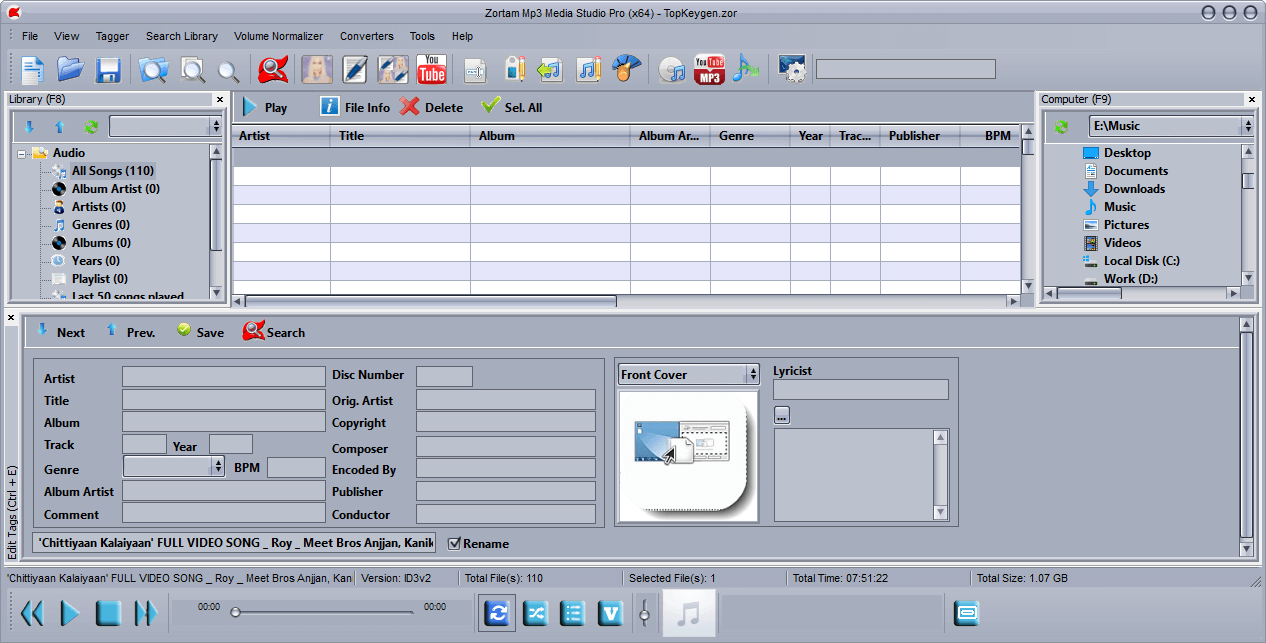This screenshot has height=643, width=1266.
Task: Click the Composer input field
Action: pos(506,447)
